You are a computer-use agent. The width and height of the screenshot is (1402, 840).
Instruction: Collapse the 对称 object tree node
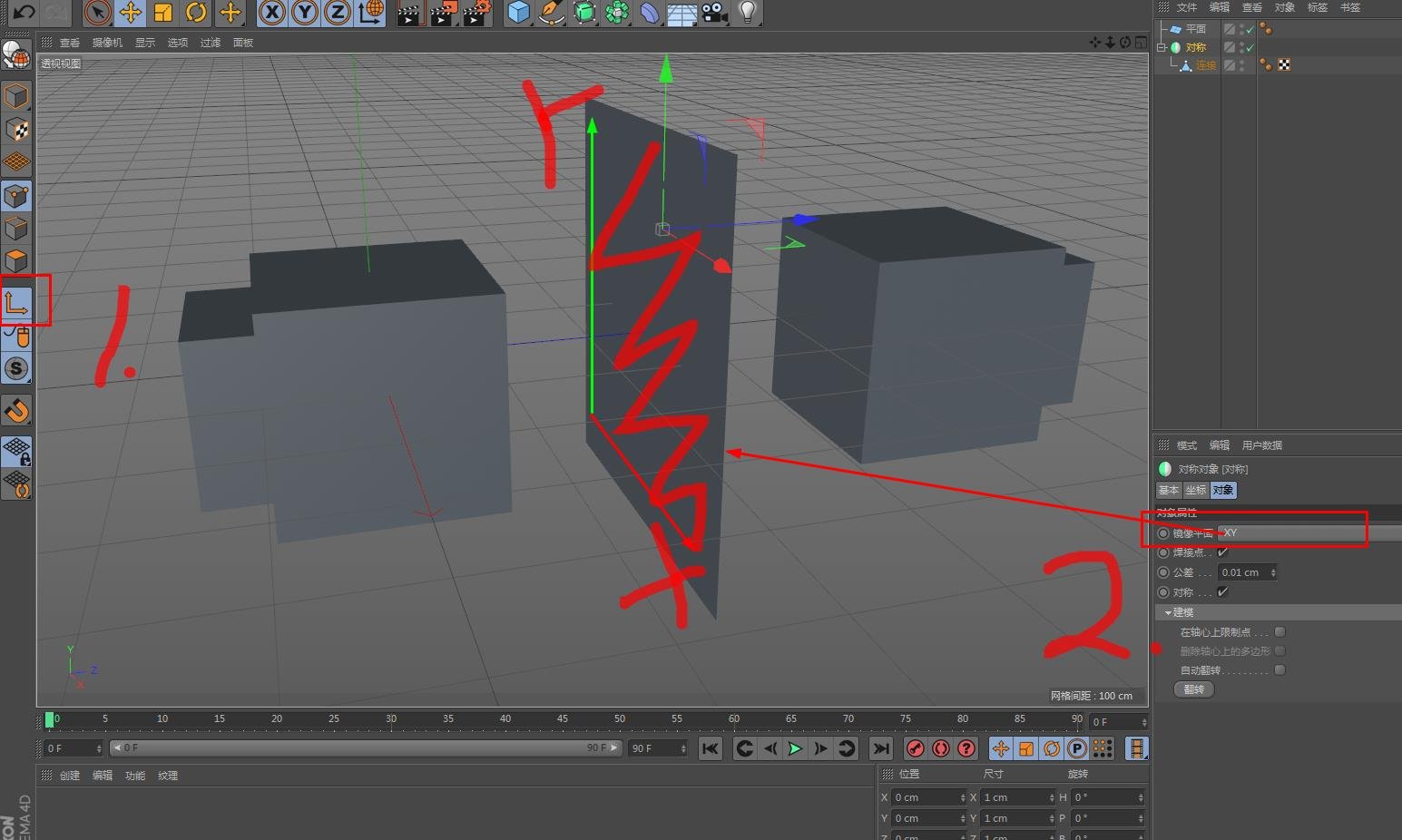point(1162,47)
